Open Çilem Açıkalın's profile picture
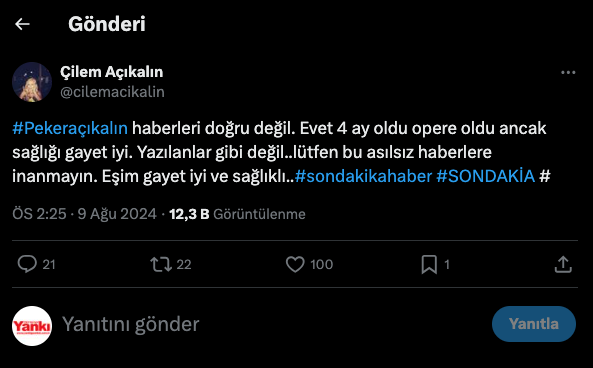 click(x=32, y=82)
